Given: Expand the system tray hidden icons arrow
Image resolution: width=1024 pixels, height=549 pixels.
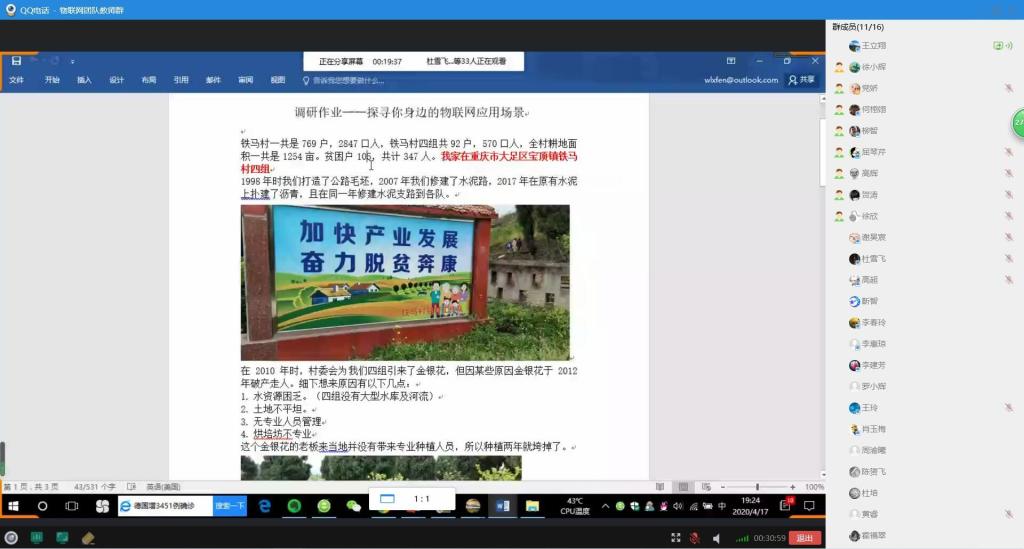Looking at the screenshot, I should (606, 506).
